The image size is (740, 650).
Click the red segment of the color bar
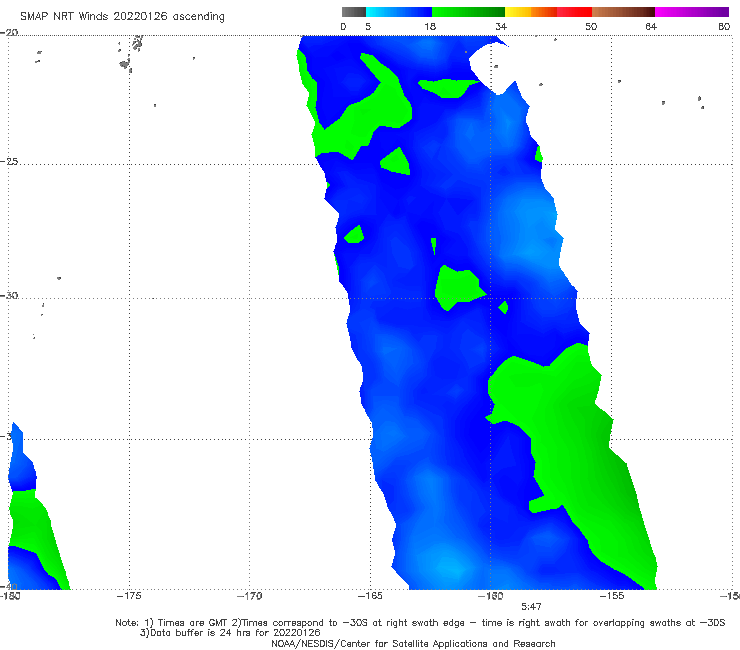tap(574, 12)
